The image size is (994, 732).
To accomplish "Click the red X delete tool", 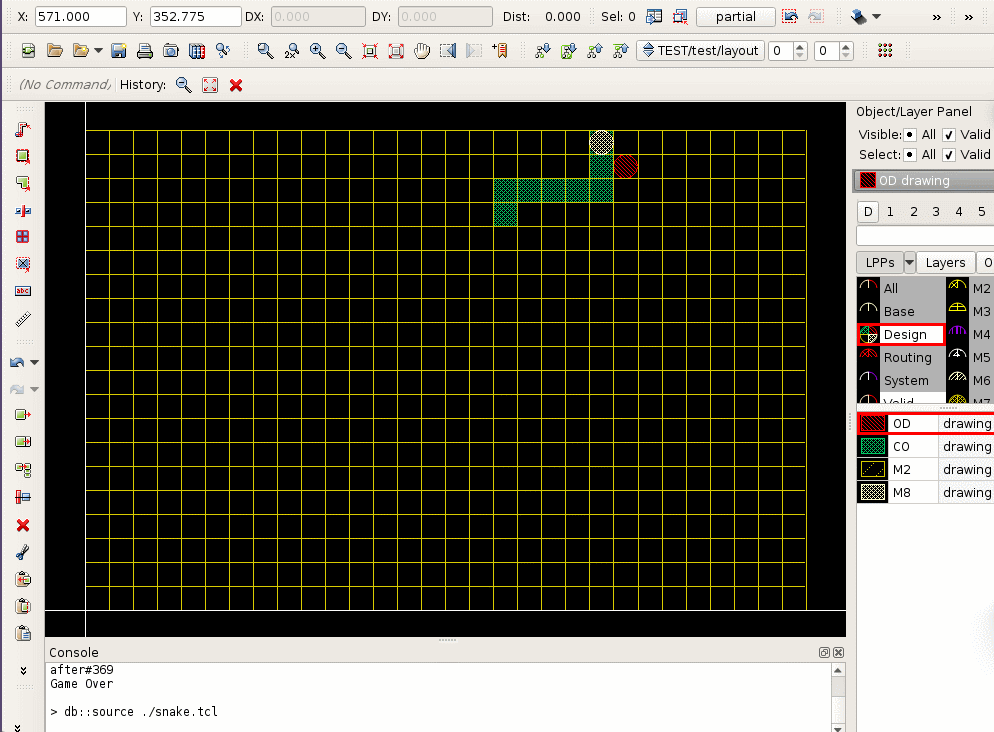I will coord(23,525).
